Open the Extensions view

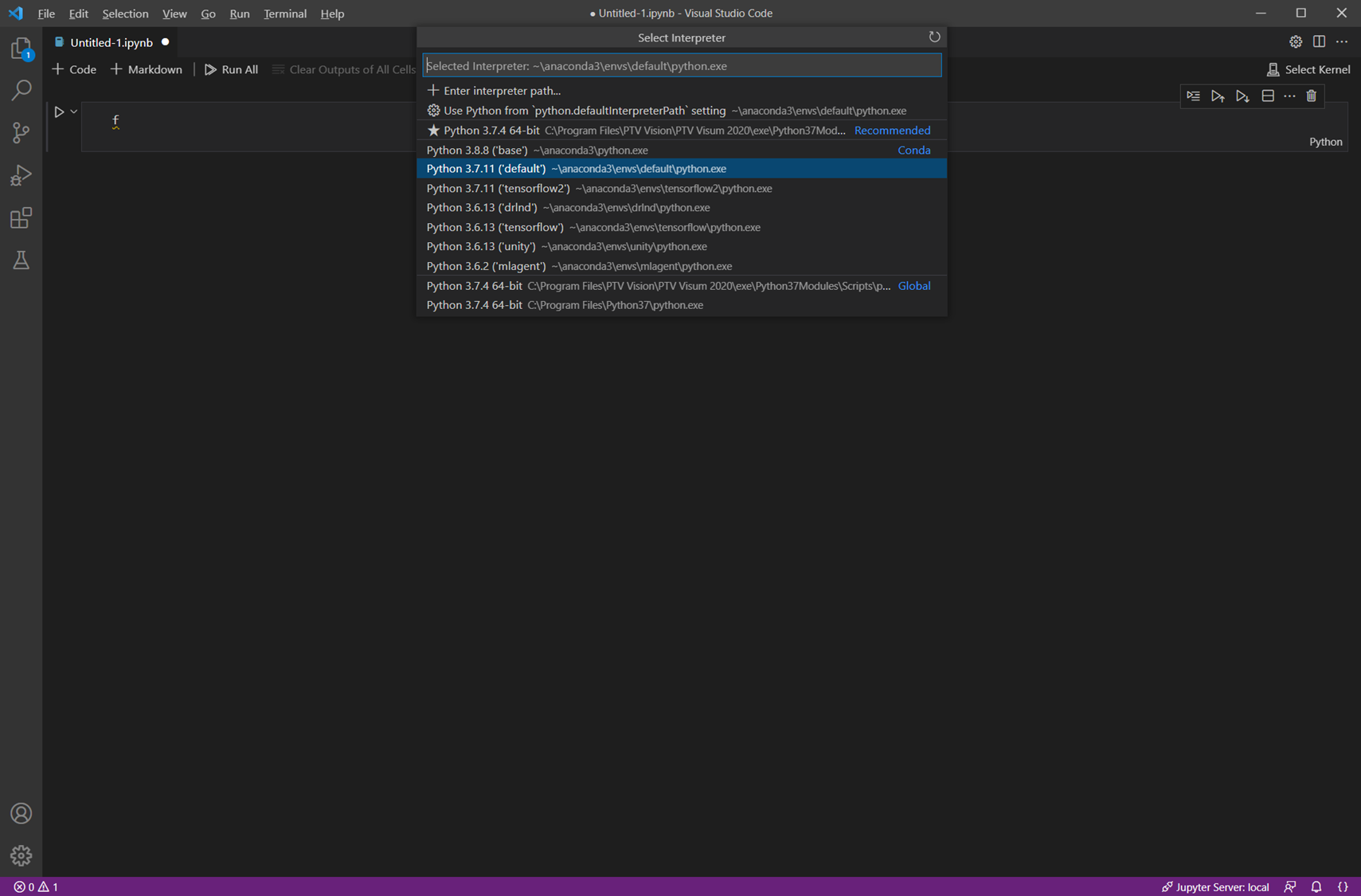22,218
